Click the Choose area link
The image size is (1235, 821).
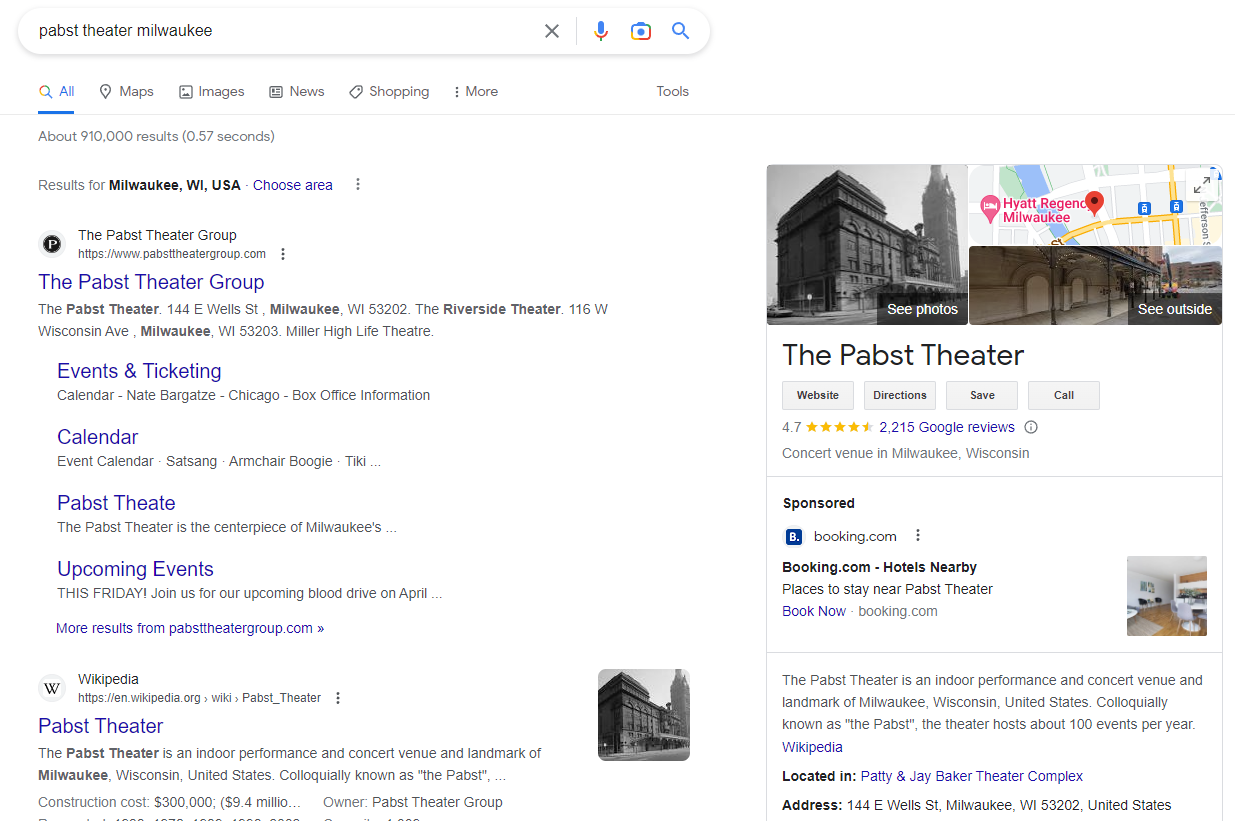tap(293, 185)
